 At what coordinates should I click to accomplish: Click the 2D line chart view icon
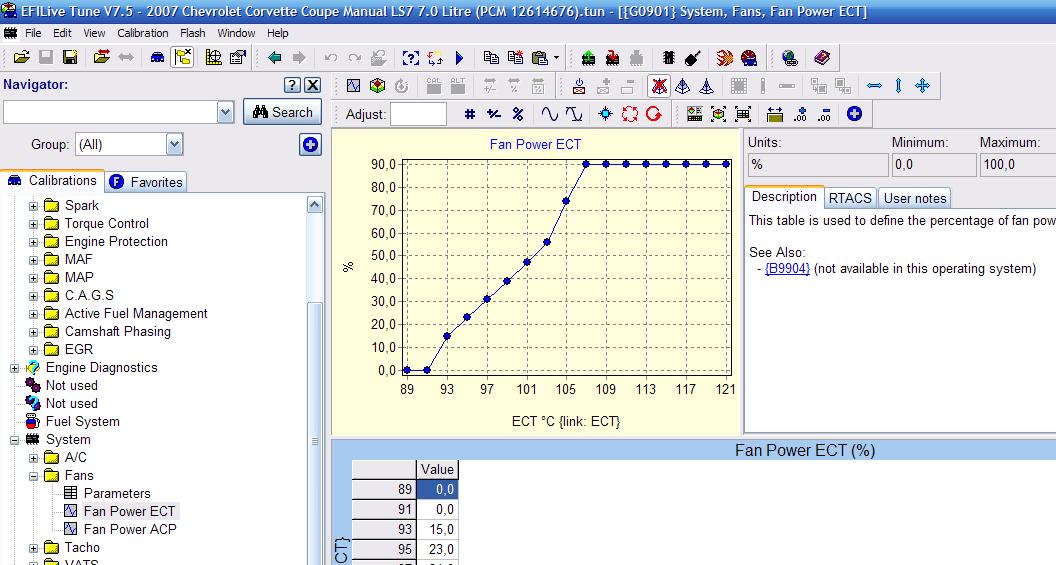pos(354,86)
